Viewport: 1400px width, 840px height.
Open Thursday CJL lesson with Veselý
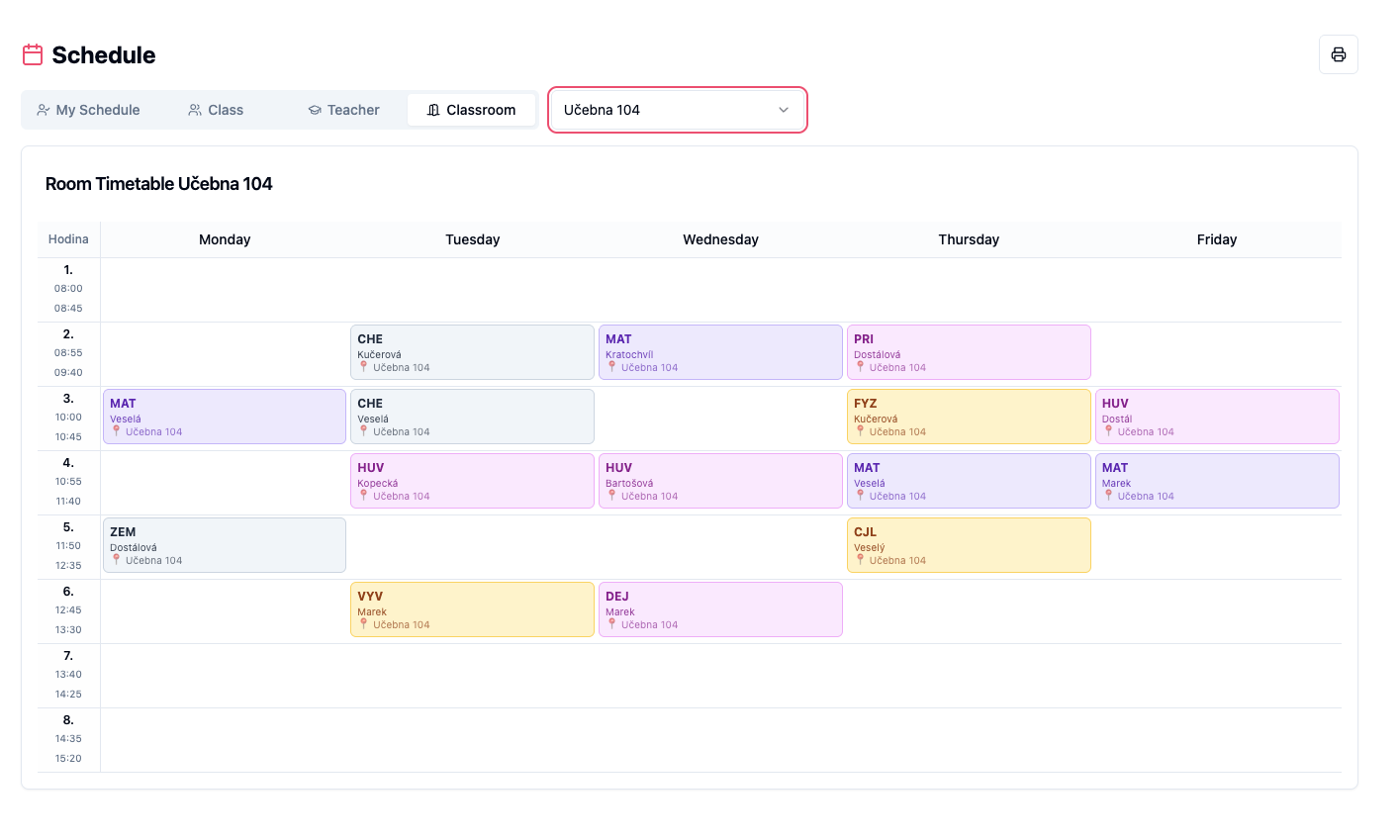(x=969, y=545)
